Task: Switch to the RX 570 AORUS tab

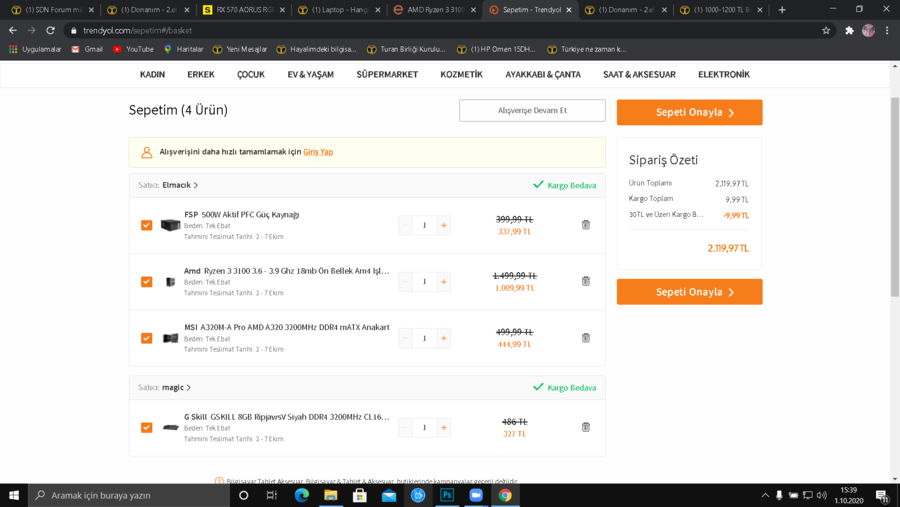Action: [243, 10]
